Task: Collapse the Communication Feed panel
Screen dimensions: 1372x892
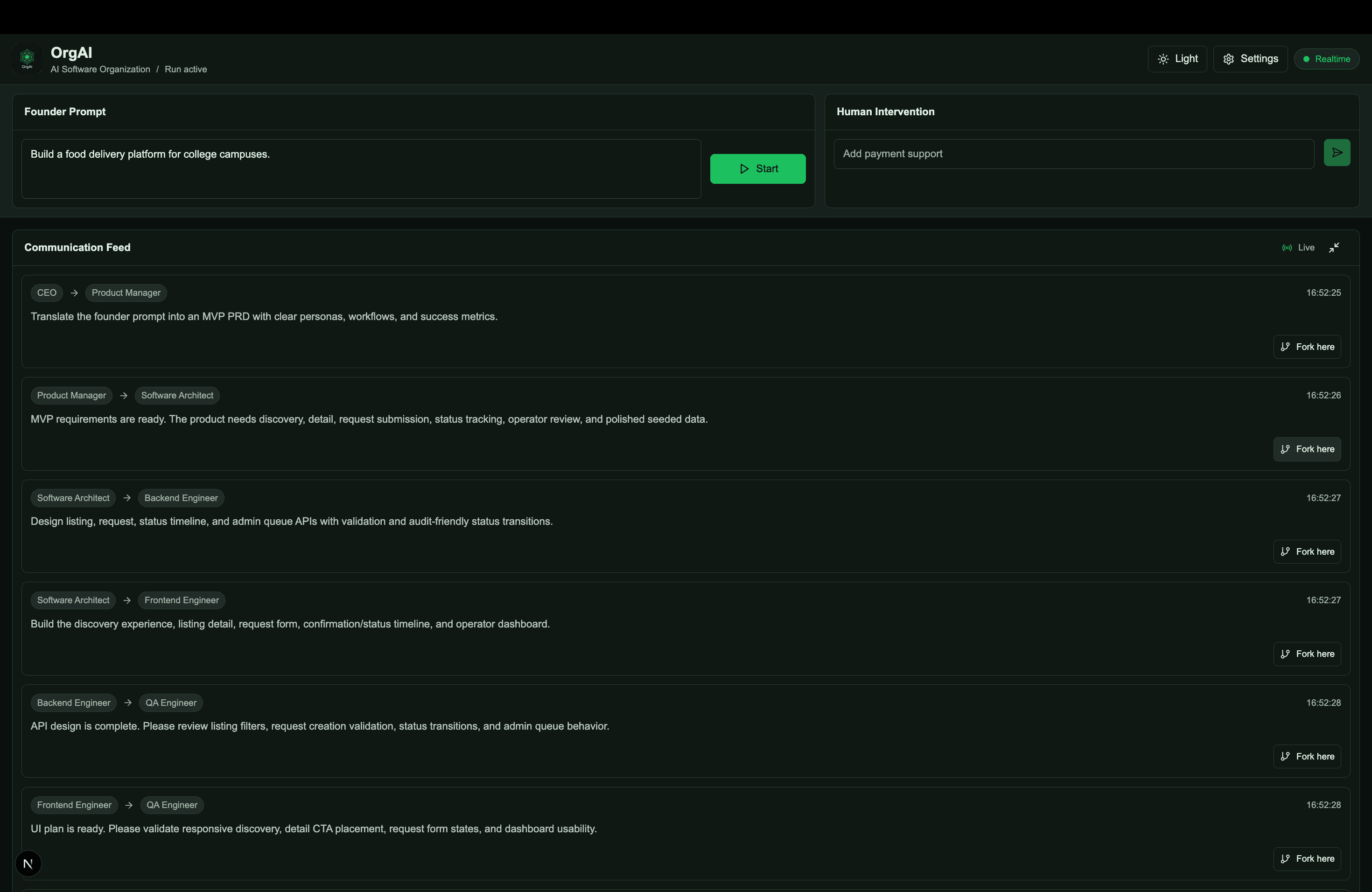Action: pos(1334,248)
